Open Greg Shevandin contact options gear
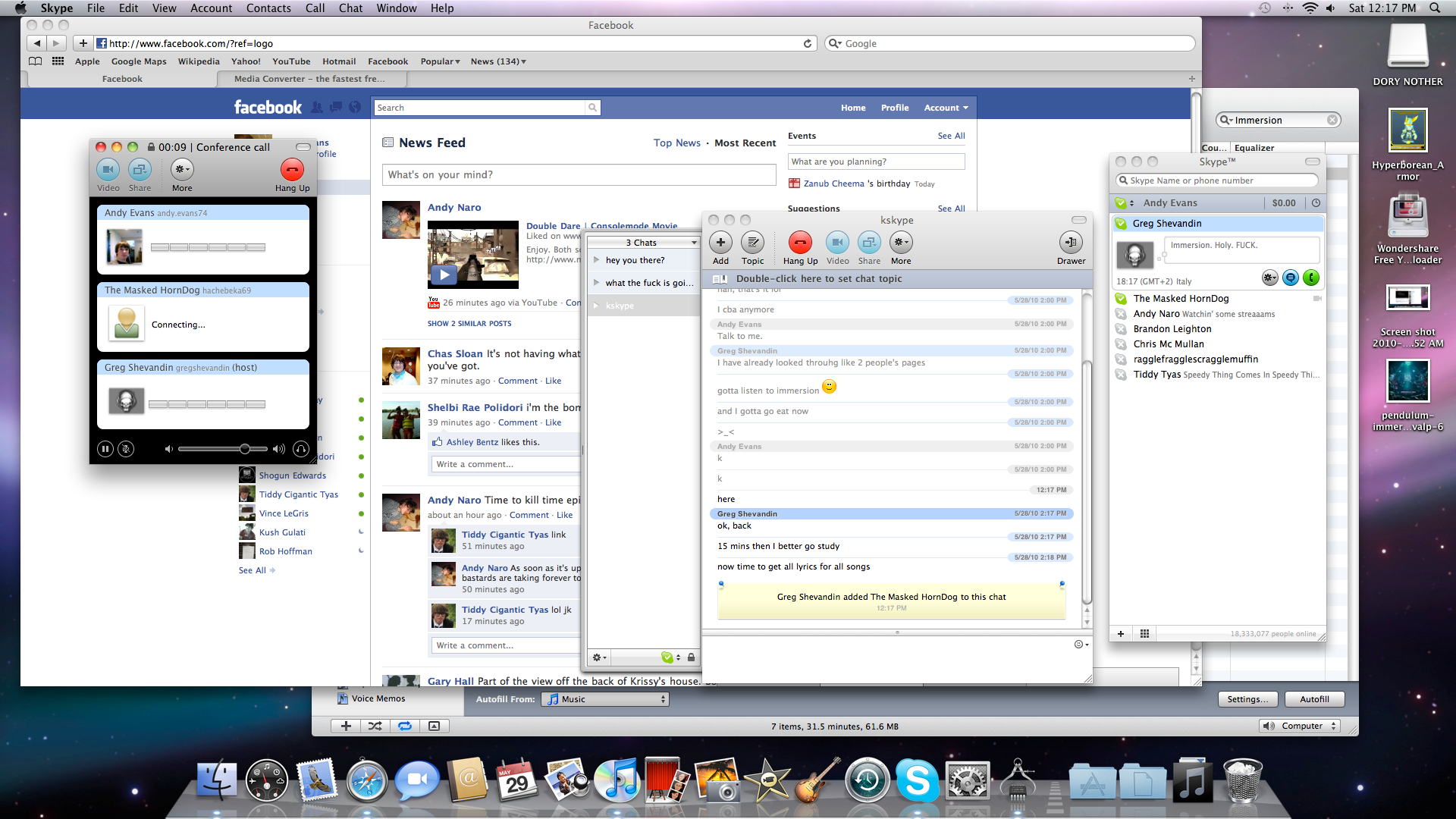 click(x=1270, y=278)
